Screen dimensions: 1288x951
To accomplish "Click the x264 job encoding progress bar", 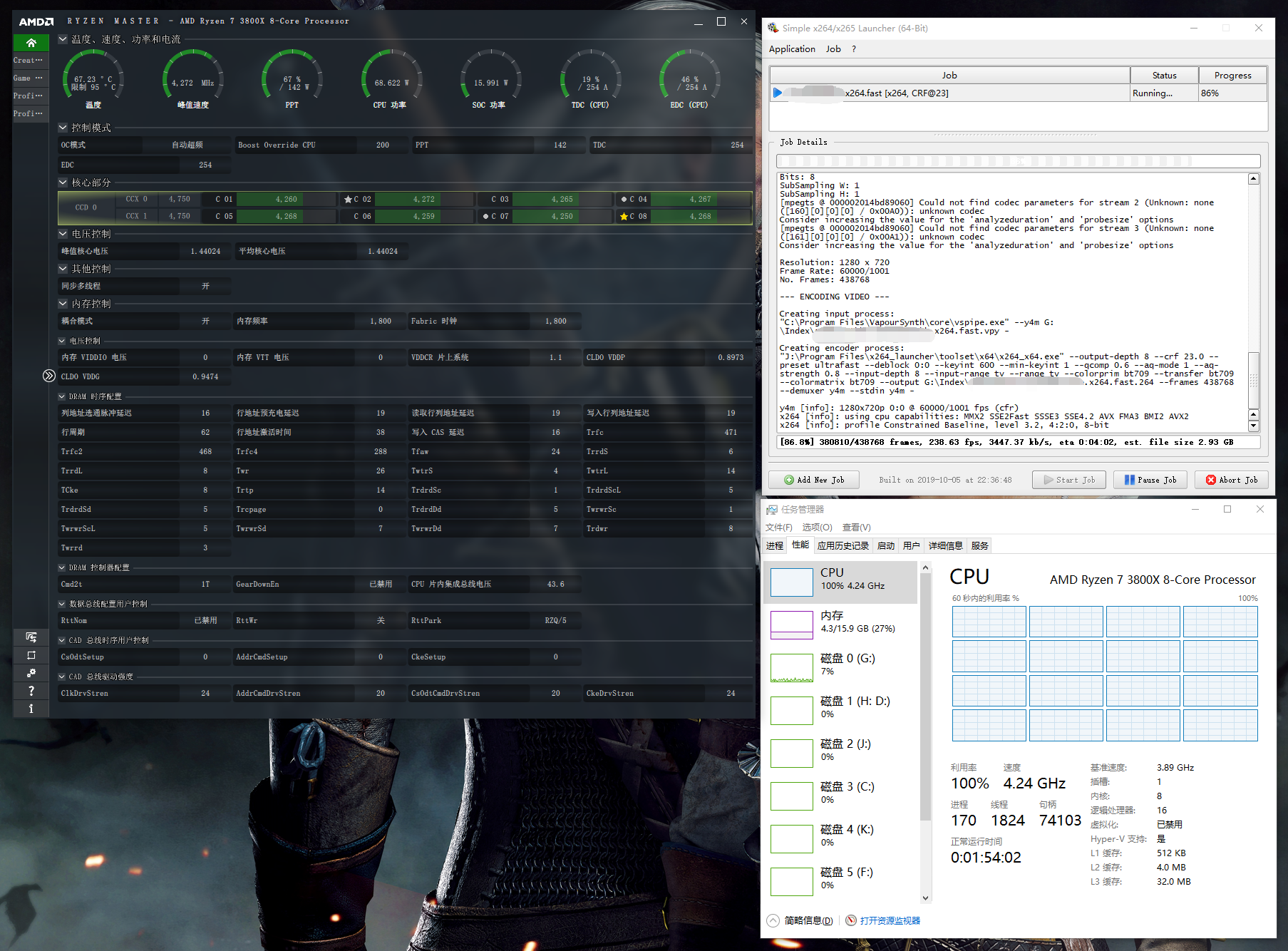I will [1018, 161].
